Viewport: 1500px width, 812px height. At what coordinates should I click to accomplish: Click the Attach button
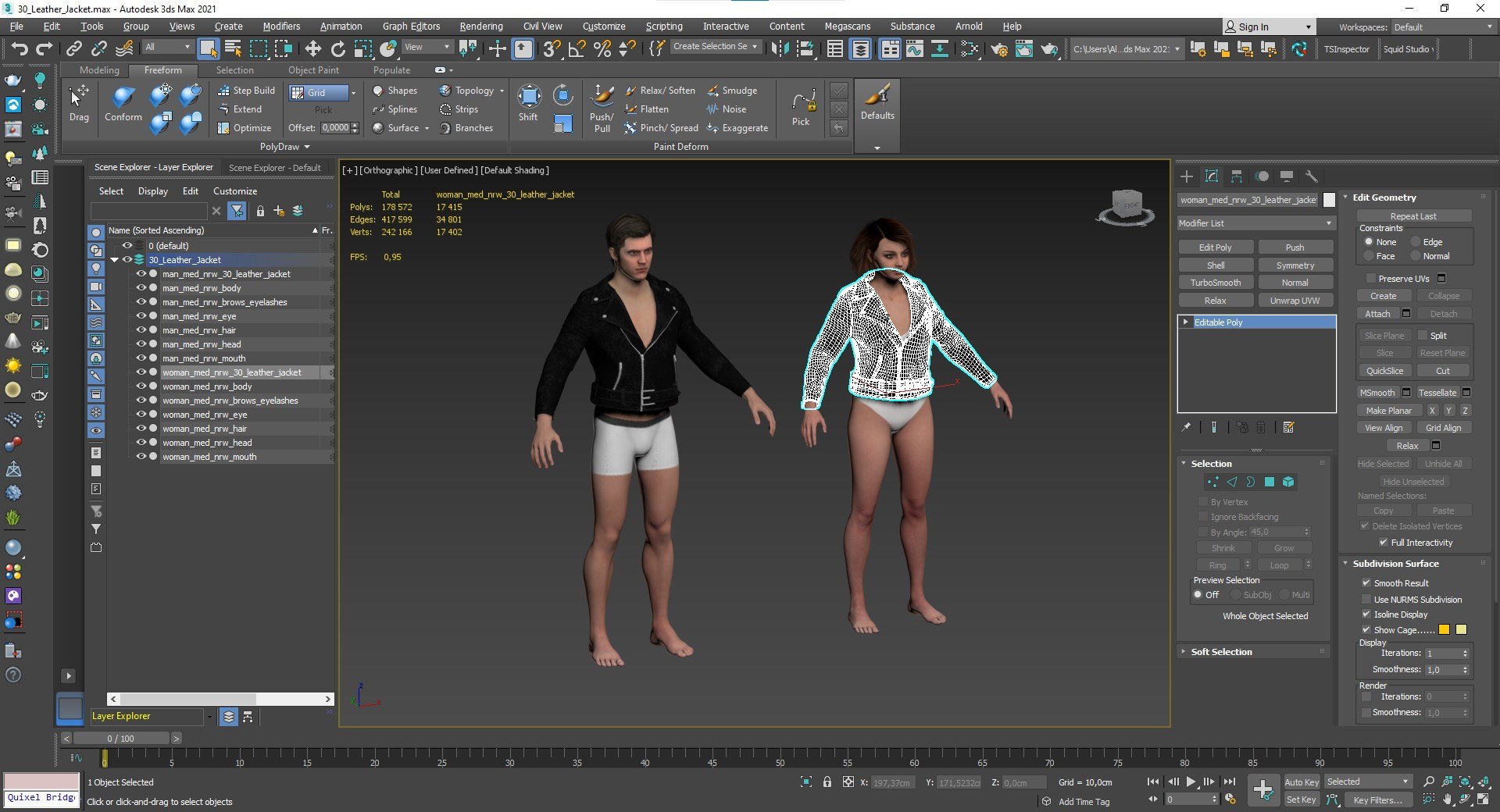(x=1377, y=314)
